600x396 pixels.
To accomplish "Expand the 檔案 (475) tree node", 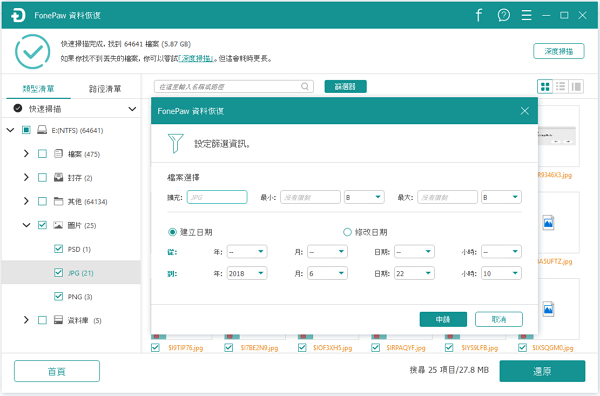I will [x=26, y=154].
